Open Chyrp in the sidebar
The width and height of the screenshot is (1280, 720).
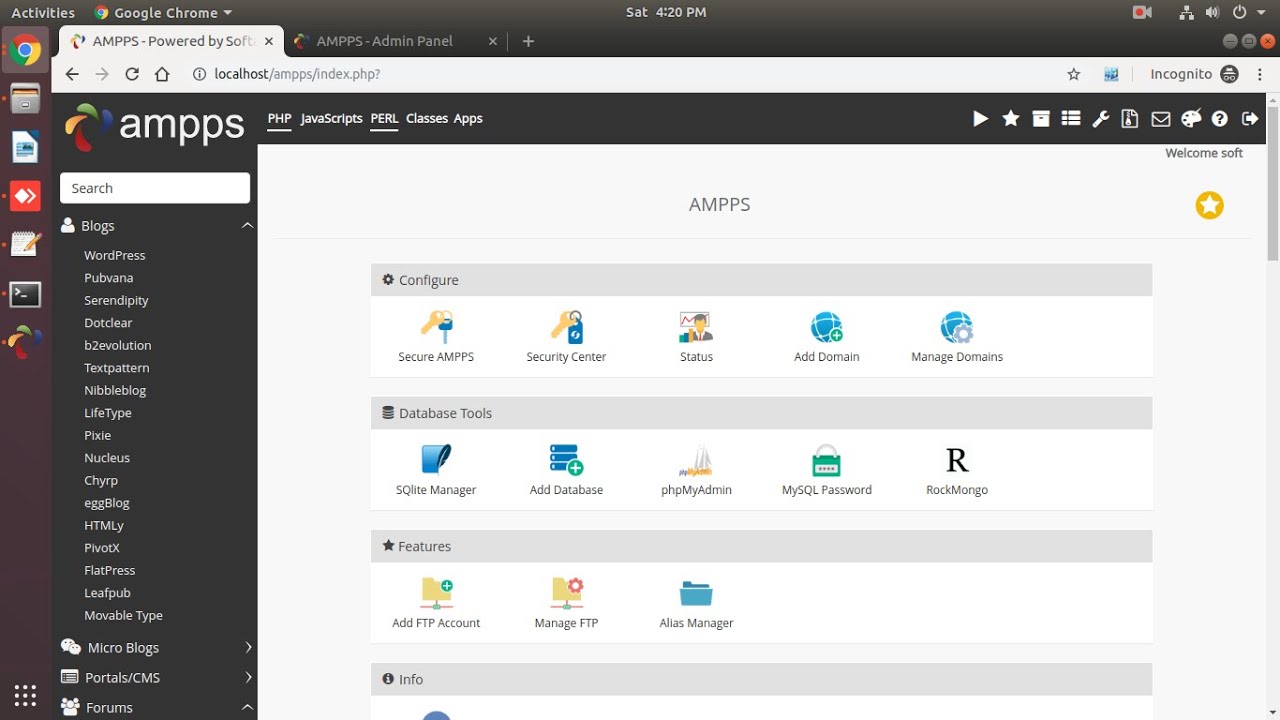click(x=101, y=480)
